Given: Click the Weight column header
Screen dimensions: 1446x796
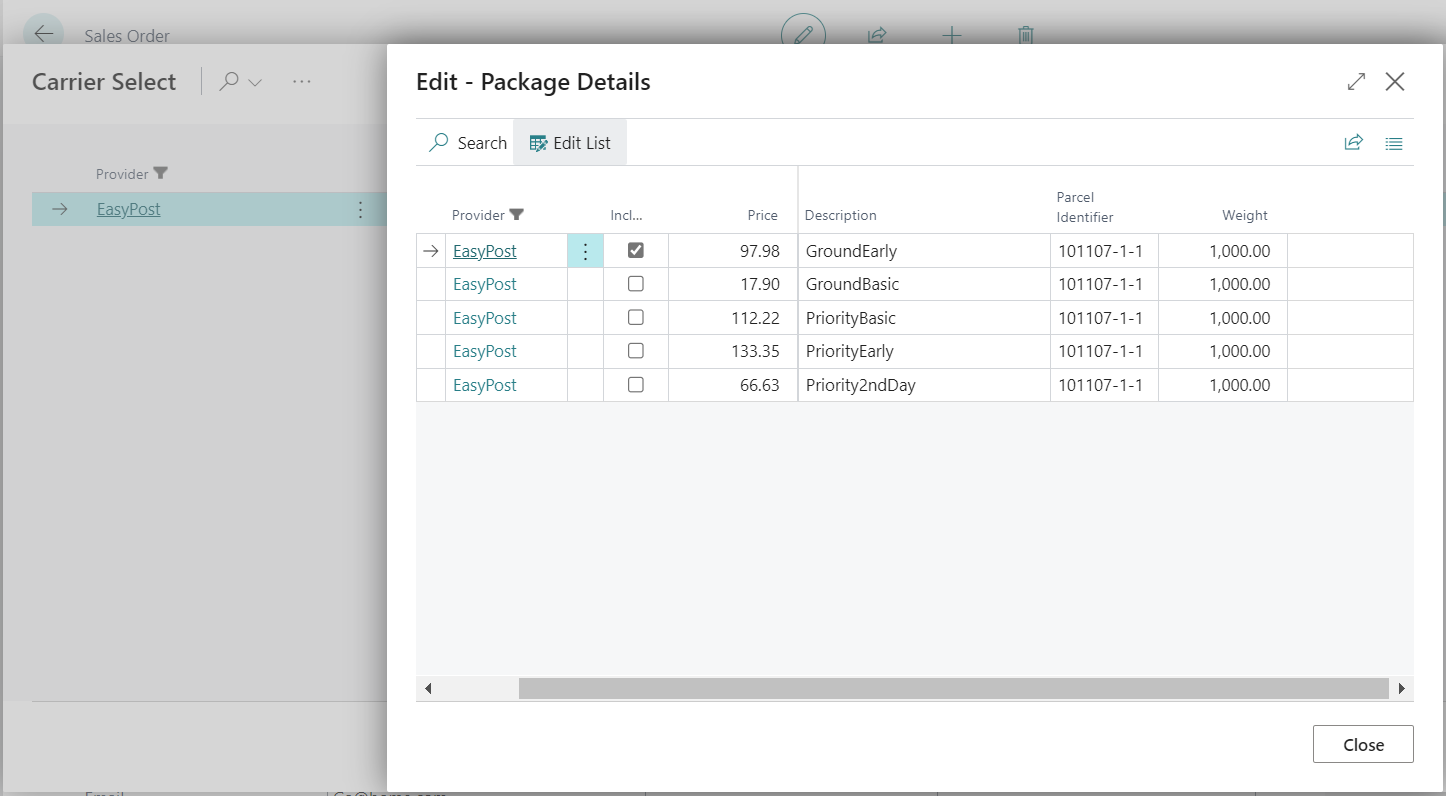Looking at the screenshot, I should (x=1245, y=215).
